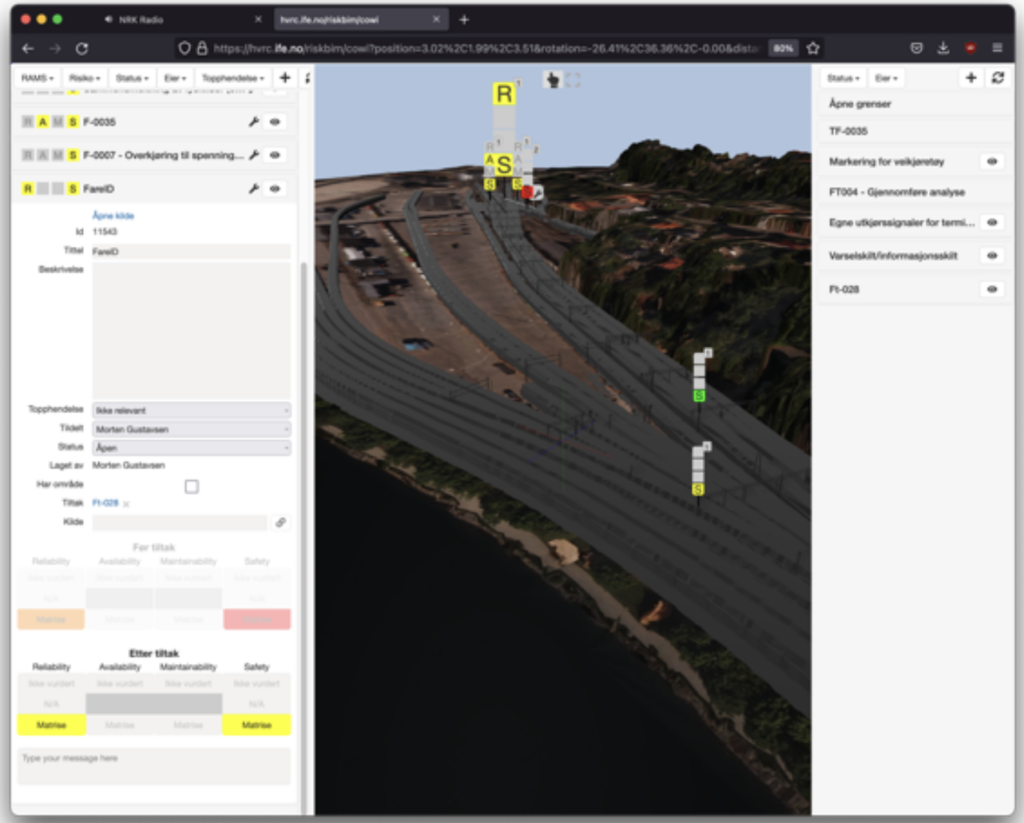Open the wrench tool for F-0007 row
Viewport: 1024px width, 823px height.
(253, 155)
